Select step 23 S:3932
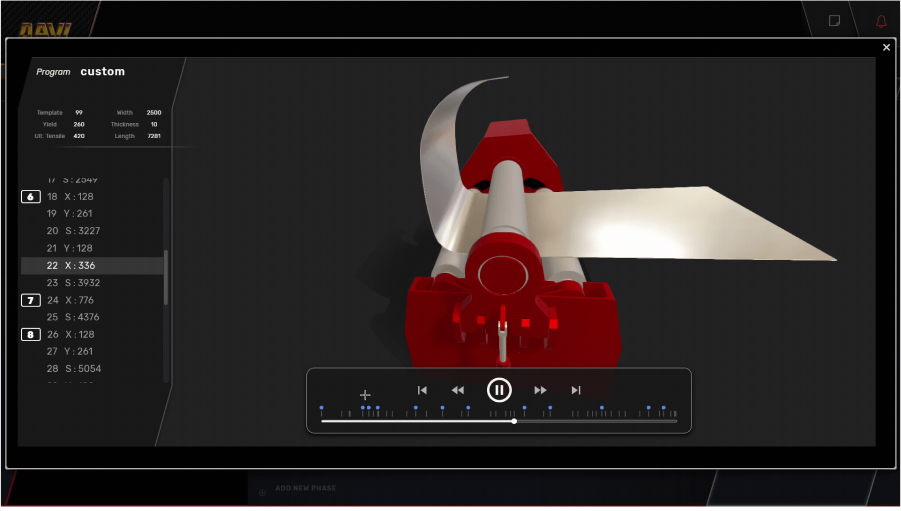The height and width of the screenshot is (511, 901). click(x=92, y=283)
